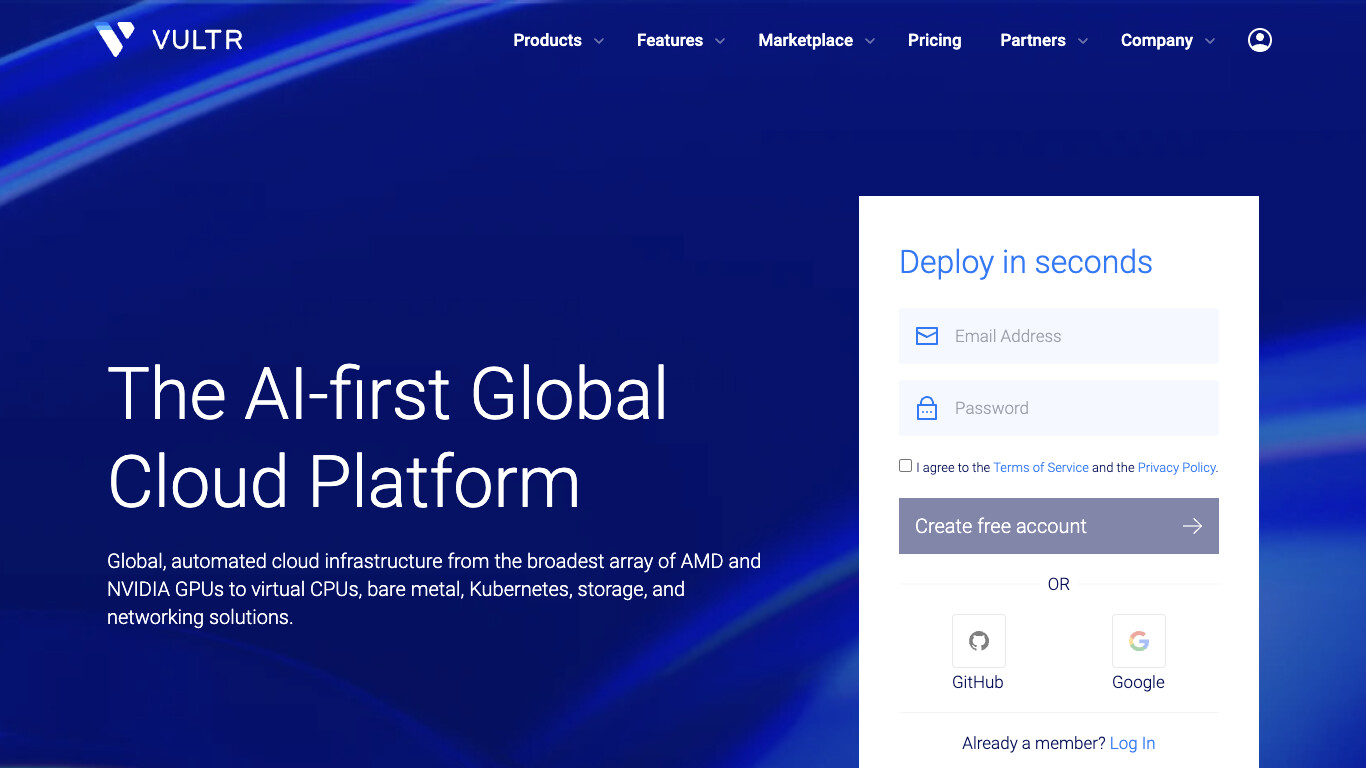The height and width of the screenshot is (768, 1366).
Task: Click the GitHub label
Action: 978,682
